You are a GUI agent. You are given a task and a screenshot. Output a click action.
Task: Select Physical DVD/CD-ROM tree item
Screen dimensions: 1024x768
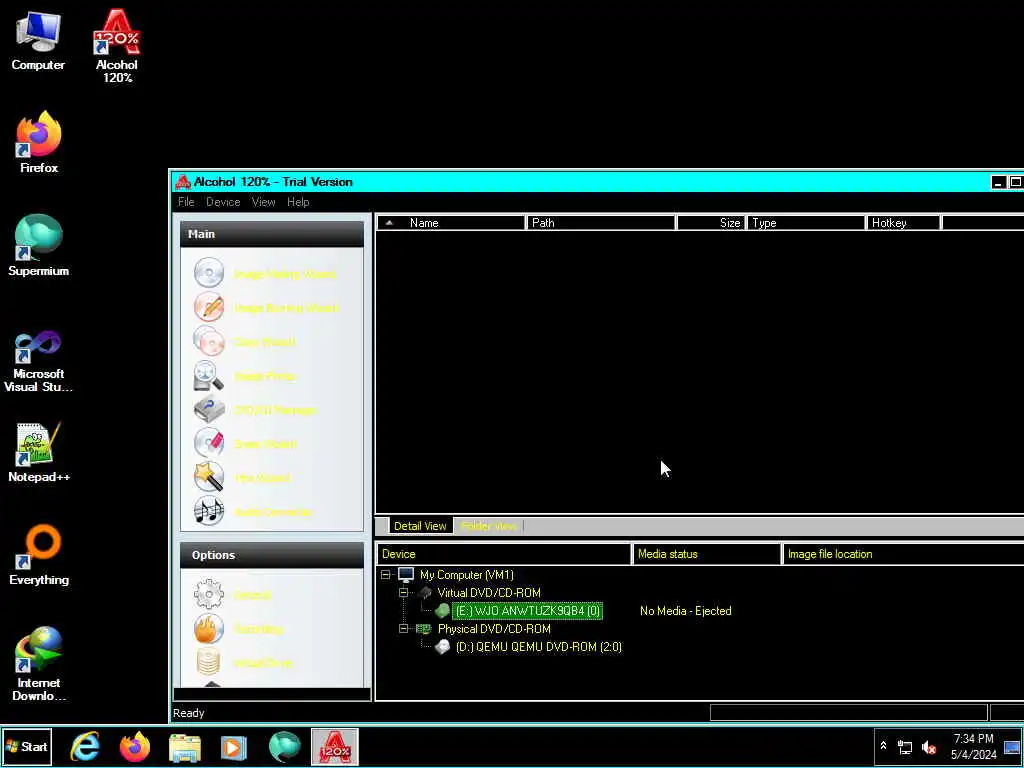[x=494, y=628]
